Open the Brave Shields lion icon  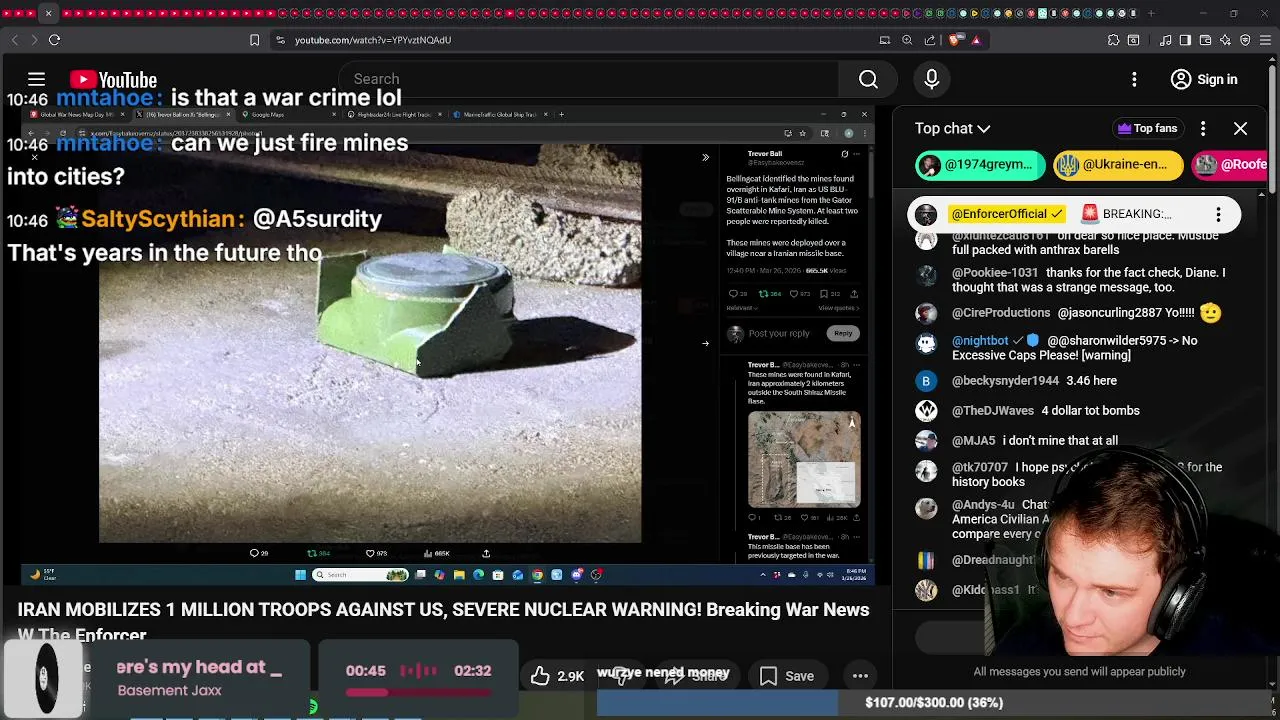pyautogui.click(x=955, y=40)
